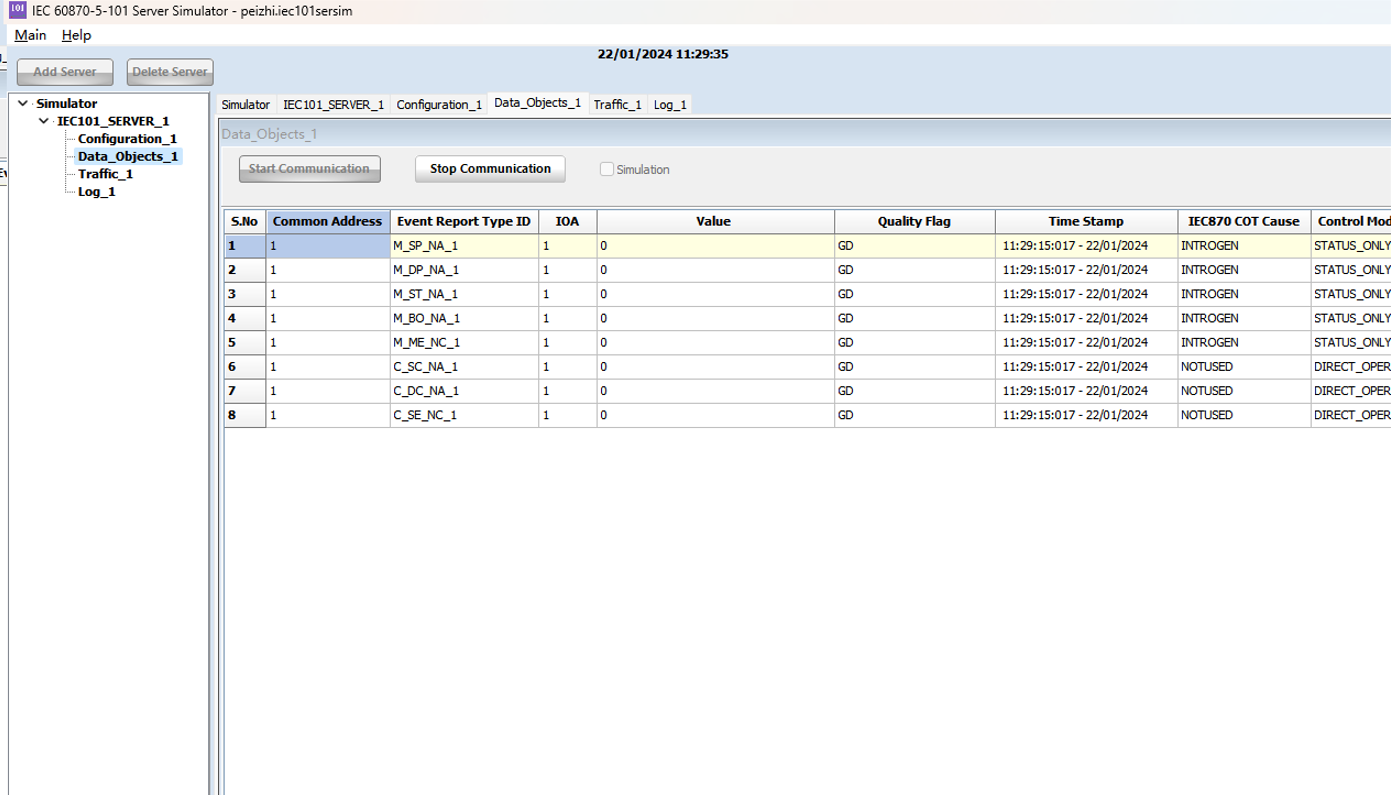
Task: Click the Delete Server button
Action: [170, 72]
